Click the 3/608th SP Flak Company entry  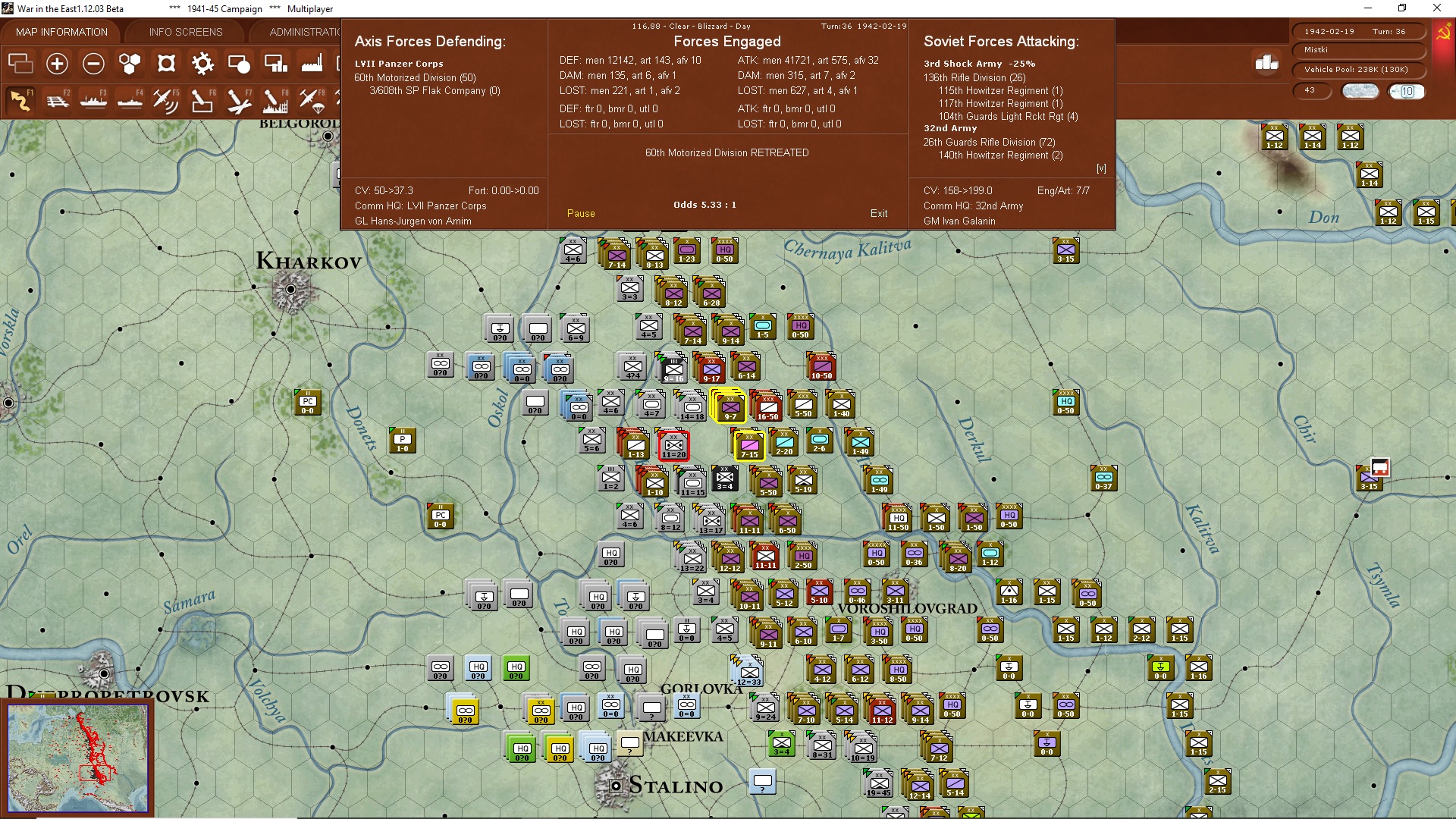click(x=435, y=90)
